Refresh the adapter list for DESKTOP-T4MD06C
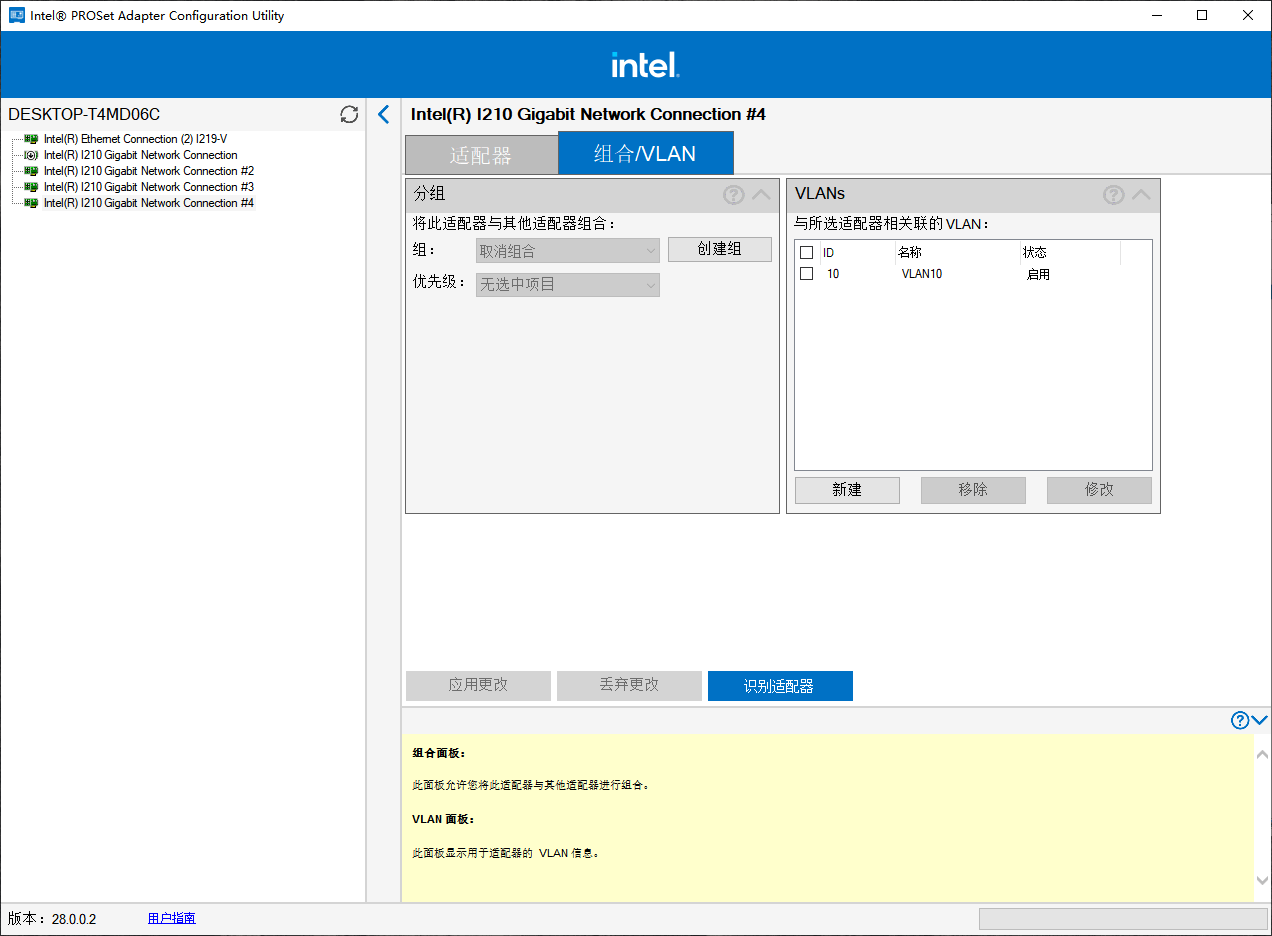The width and height of the screenshot is (1272, 936). (x=349, y=115)
